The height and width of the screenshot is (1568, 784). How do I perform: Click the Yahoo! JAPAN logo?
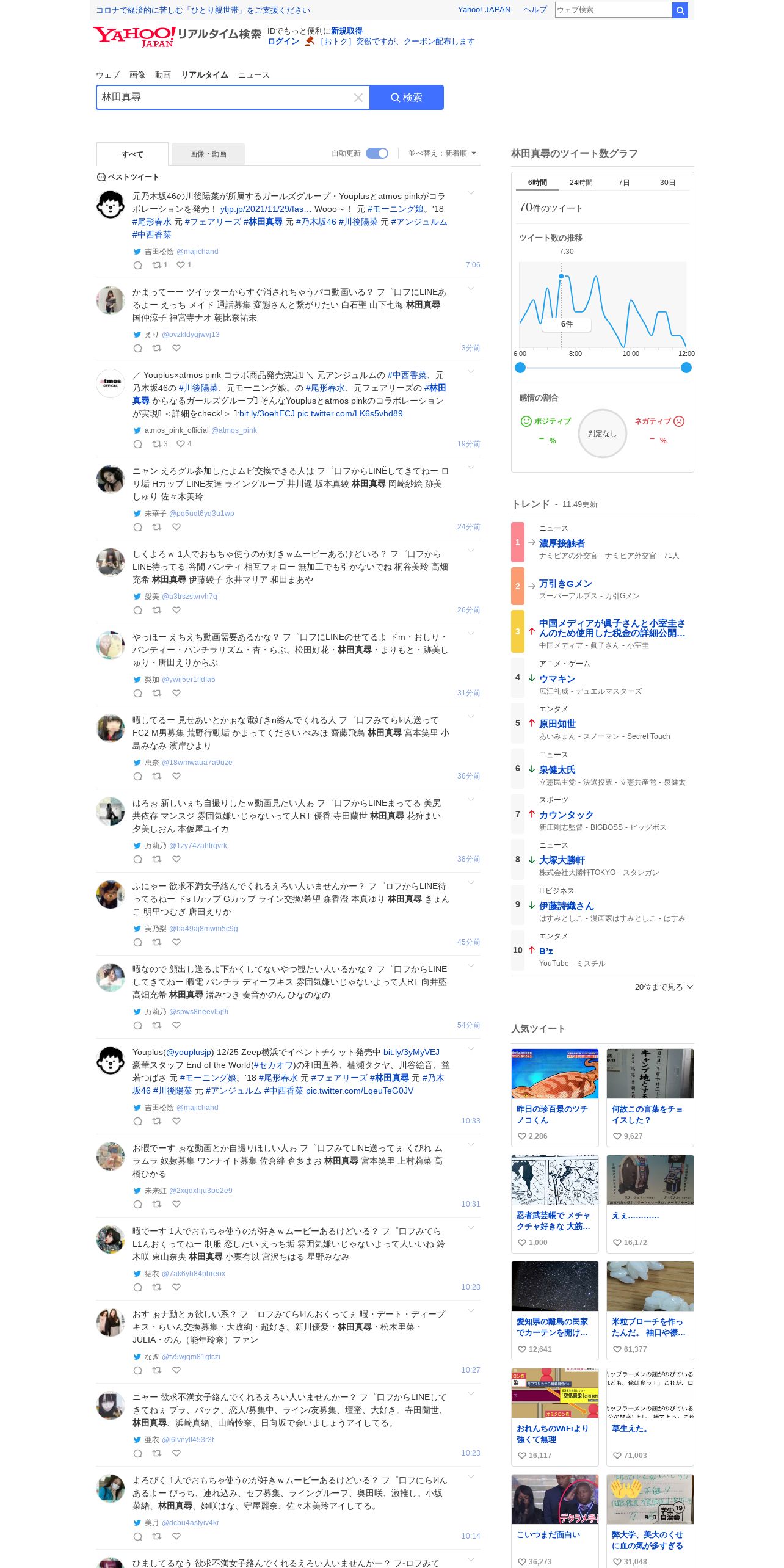click(x=134, y=37)
